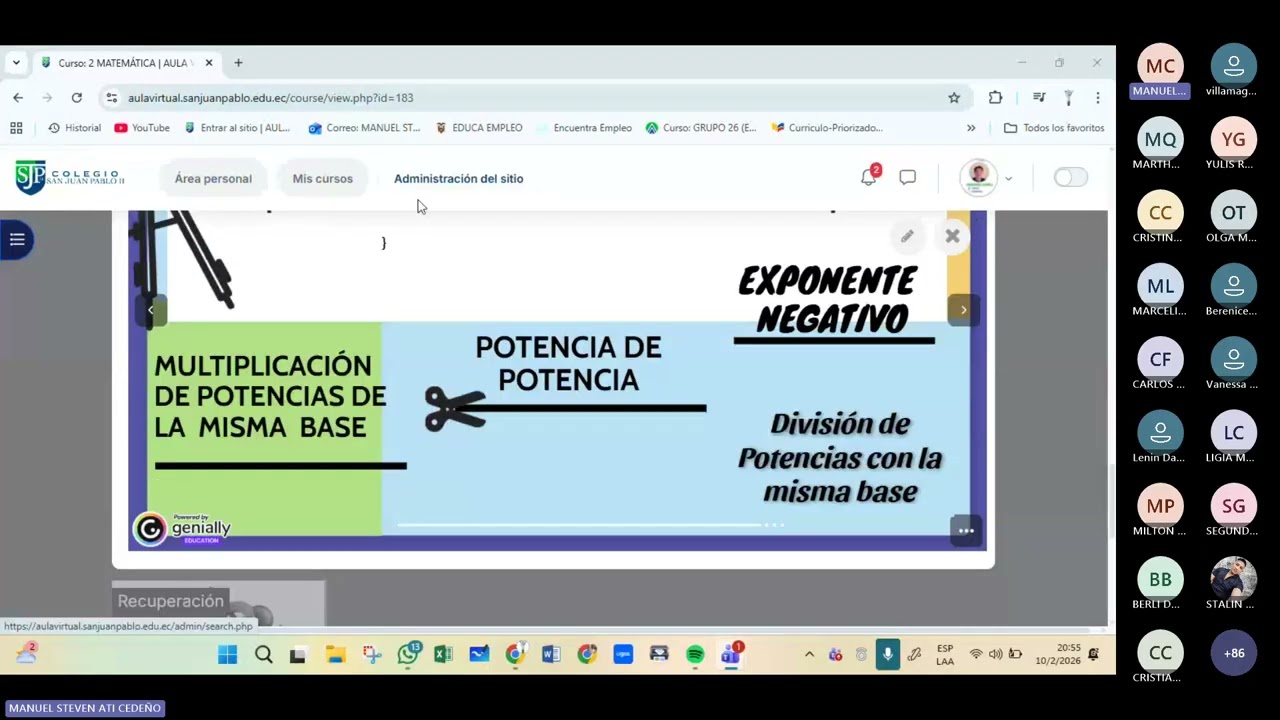Screen dimensions: 1280x720
Task: Go to previous Genially slide arrow
Action: tap(151, 310)
